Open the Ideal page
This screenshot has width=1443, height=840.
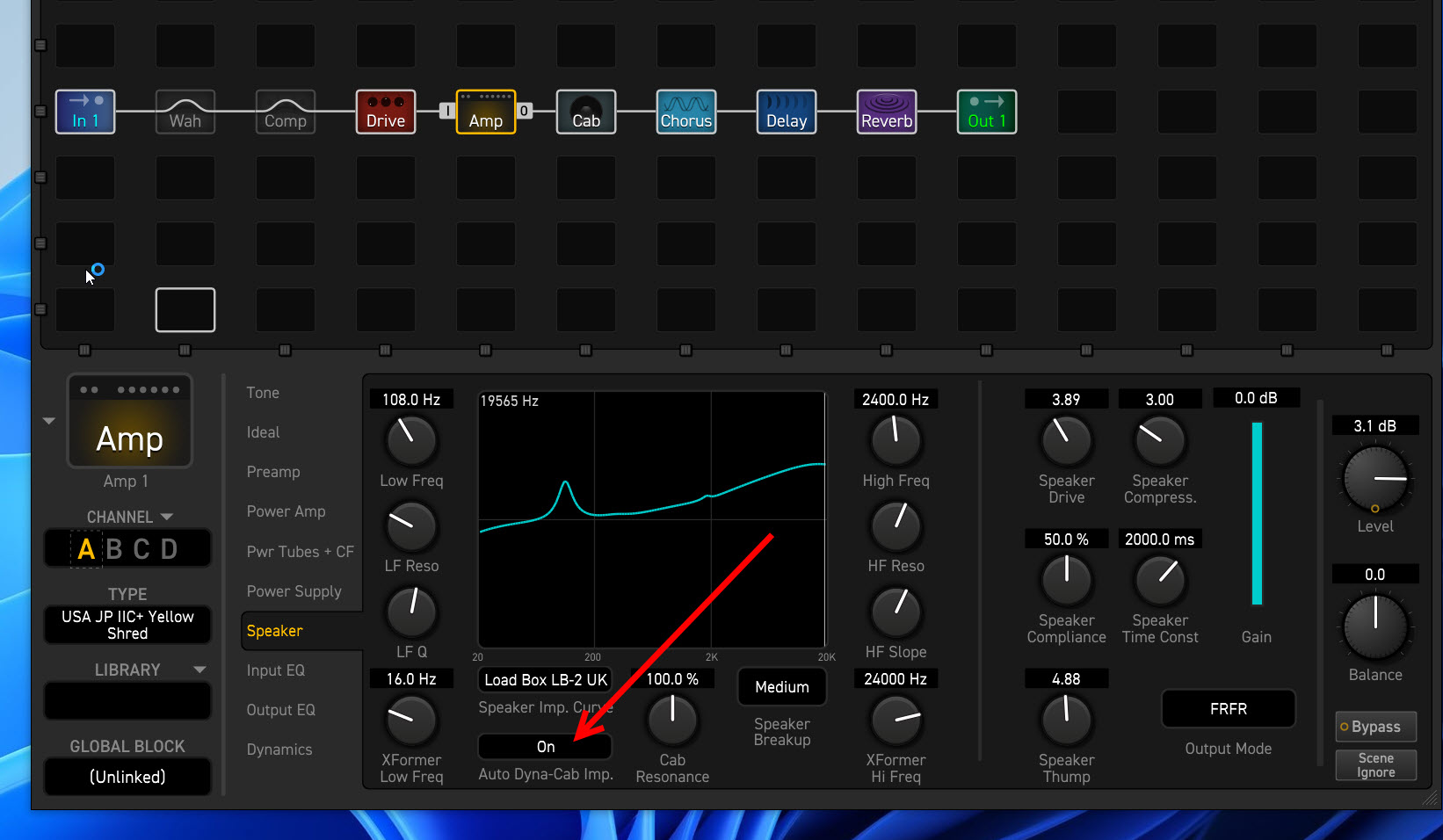click(x=263, y=432)
